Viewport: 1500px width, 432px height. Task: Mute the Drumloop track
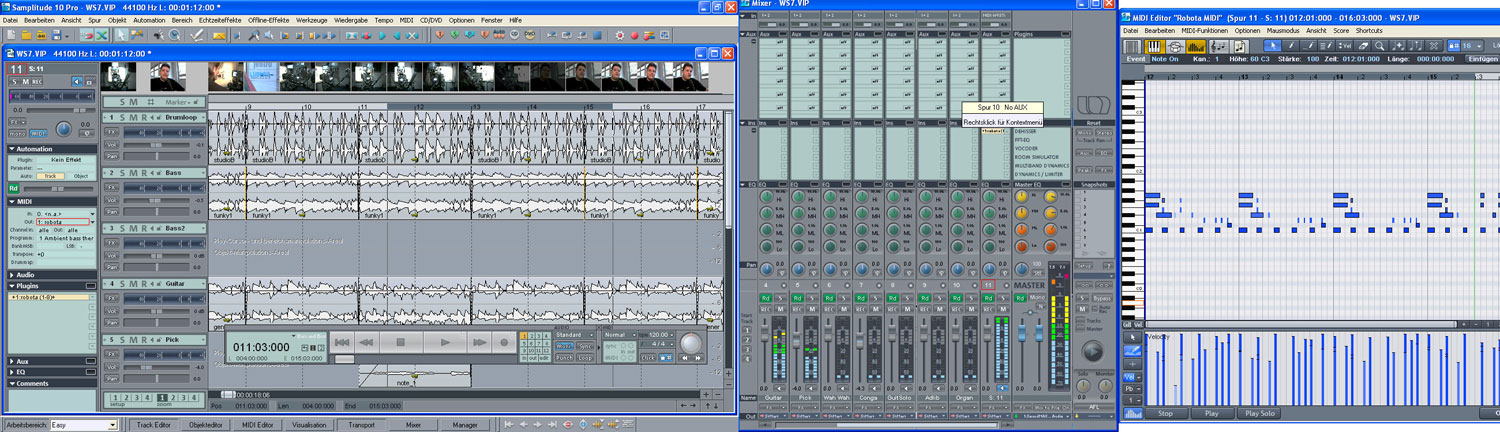click(x=131, y=118)
